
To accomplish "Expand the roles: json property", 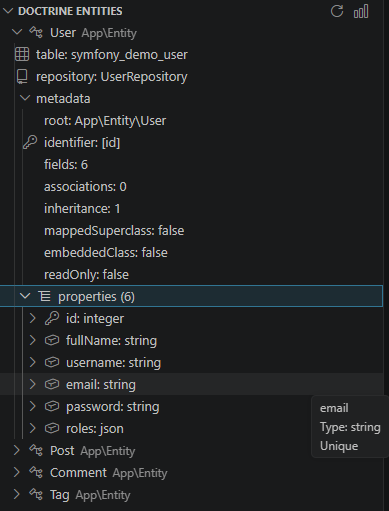I will 32,428.
